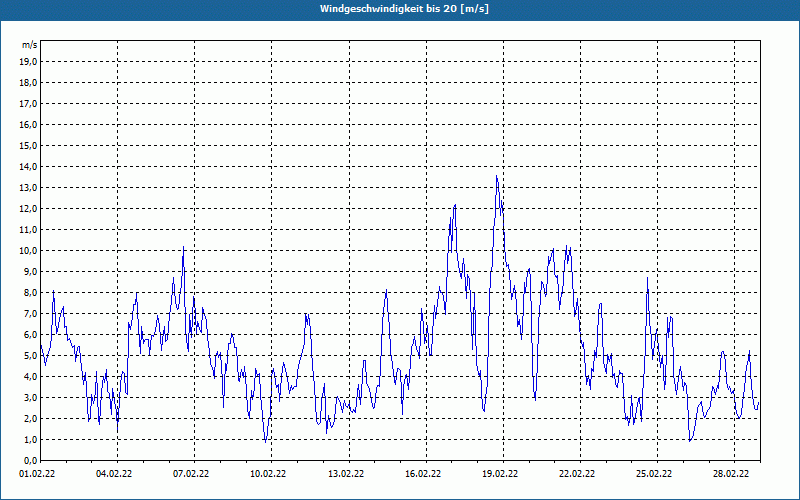
Task: Click the 28.02.22 date label
Action: click(732, 474)
